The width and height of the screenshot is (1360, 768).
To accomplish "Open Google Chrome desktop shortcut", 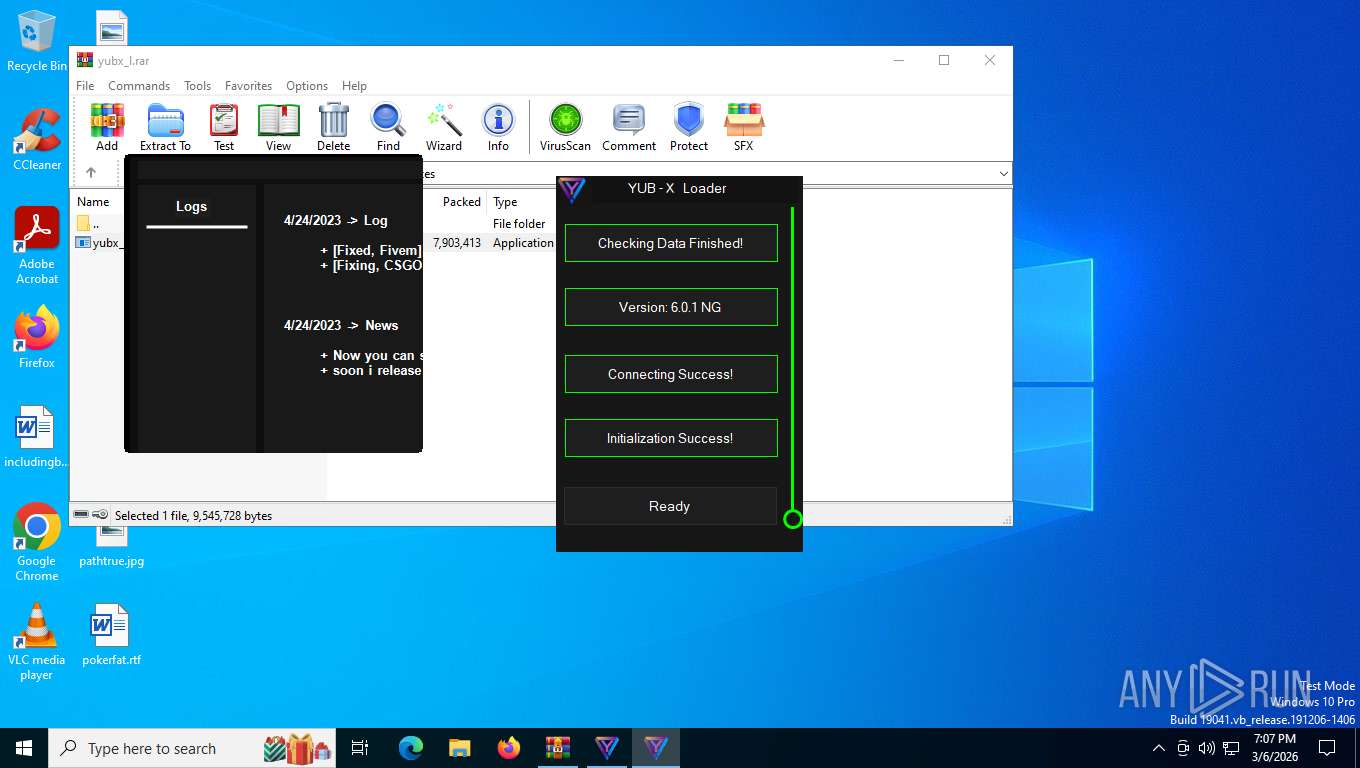I will pyautogui.click(x=37, y=542).
